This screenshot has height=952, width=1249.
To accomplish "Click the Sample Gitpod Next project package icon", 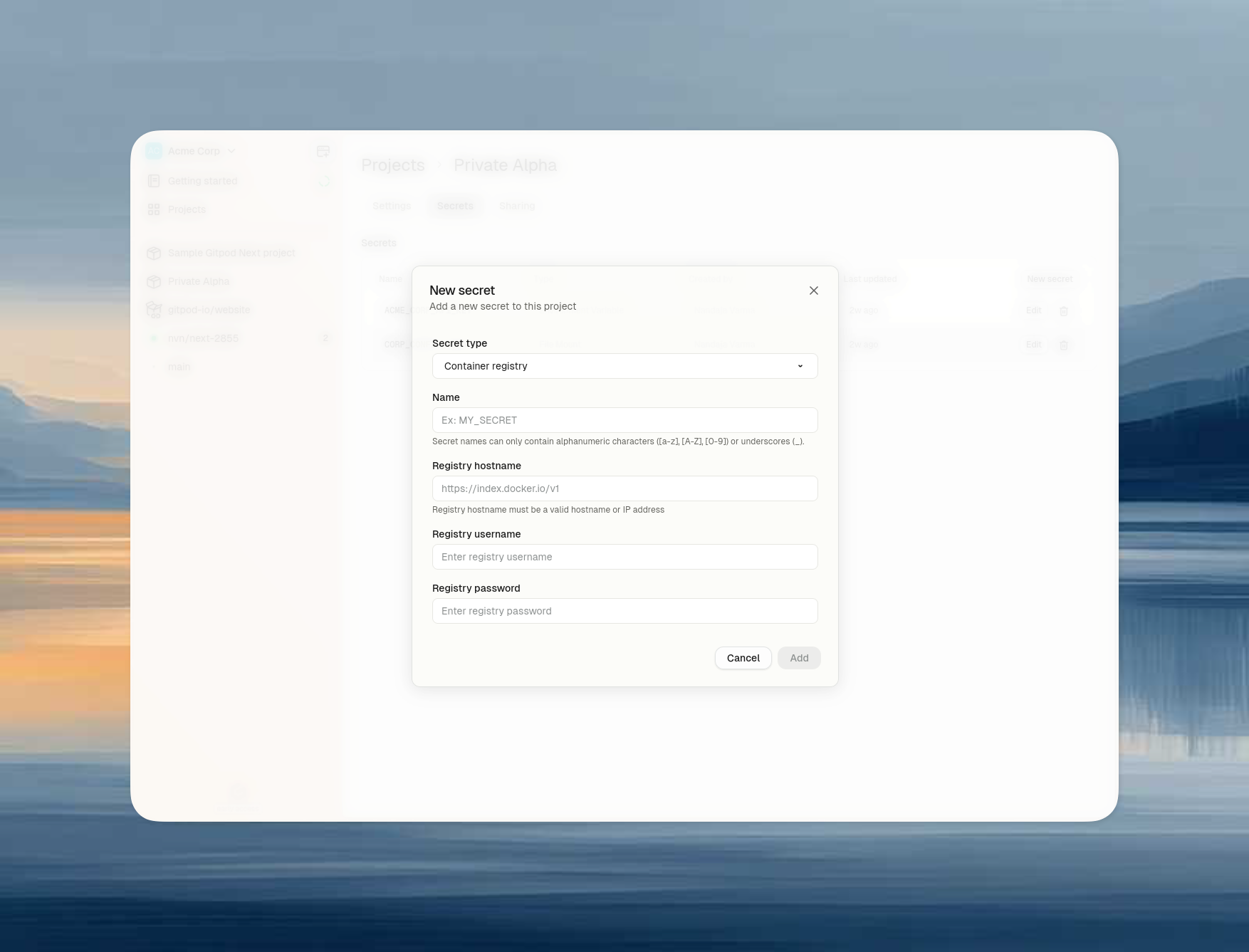I will (x=154, y=253).
